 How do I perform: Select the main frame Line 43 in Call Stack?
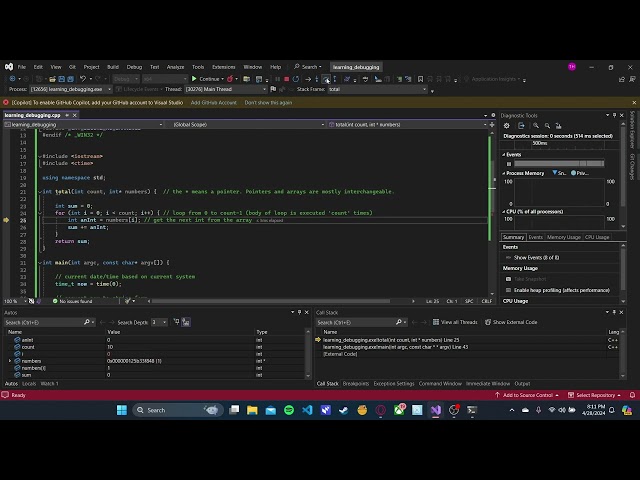pos(395,347)
